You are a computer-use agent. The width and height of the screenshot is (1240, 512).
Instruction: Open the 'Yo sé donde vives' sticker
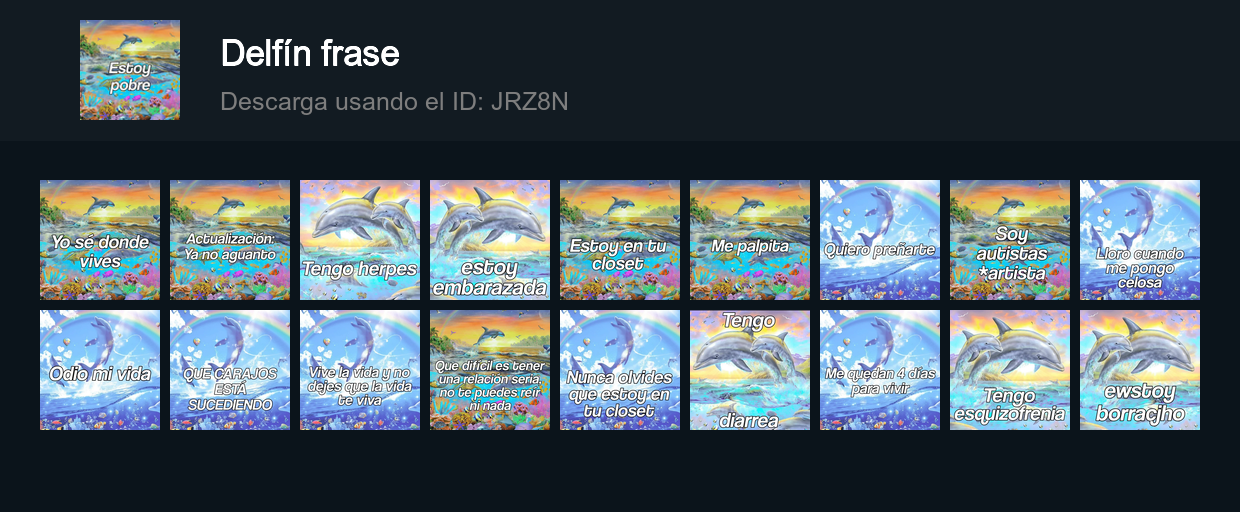click(x=100, y=240)
